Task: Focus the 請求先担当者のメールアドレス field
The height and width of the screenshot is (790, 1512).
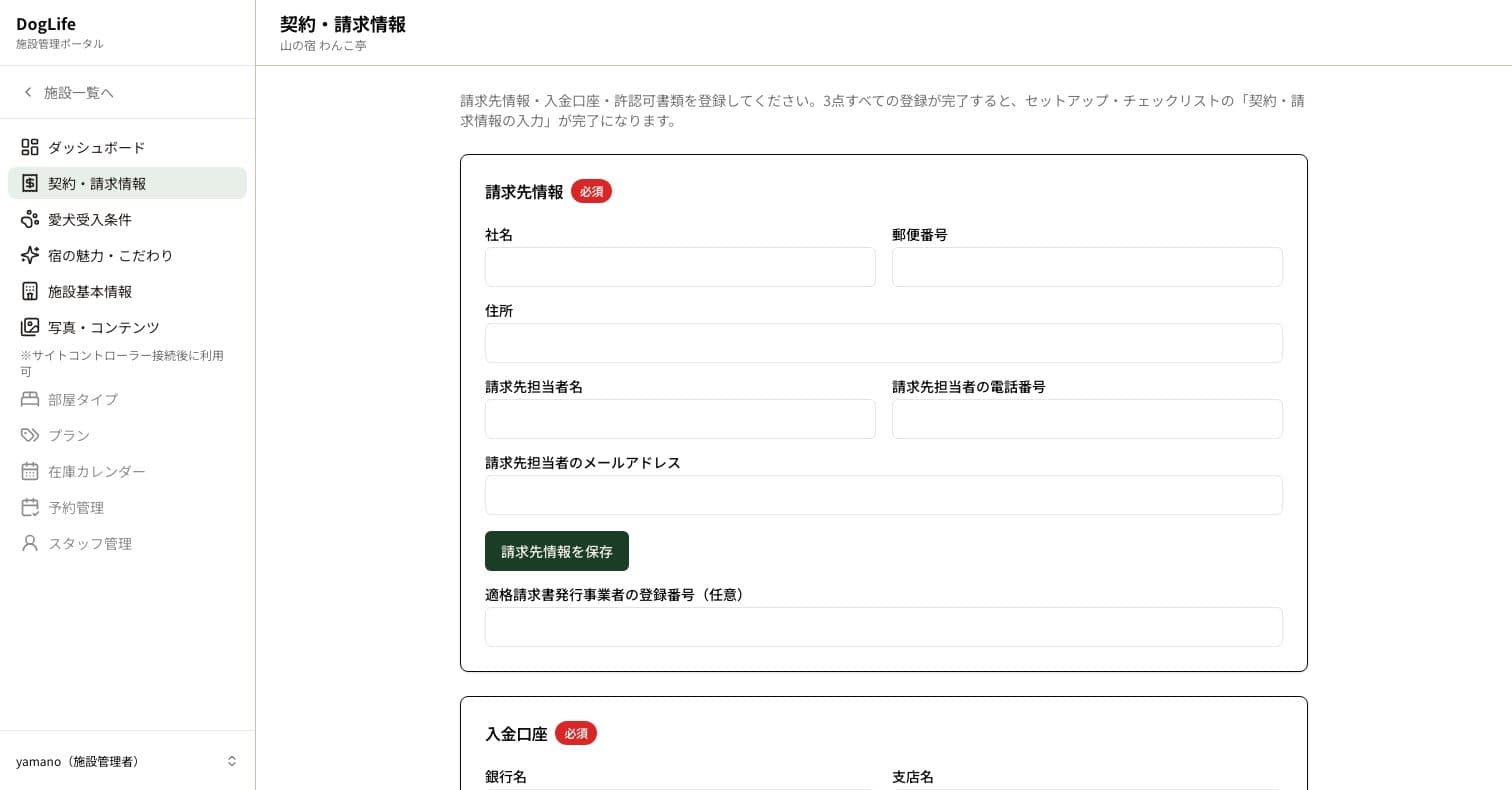Action: click(x=884, y=495)
